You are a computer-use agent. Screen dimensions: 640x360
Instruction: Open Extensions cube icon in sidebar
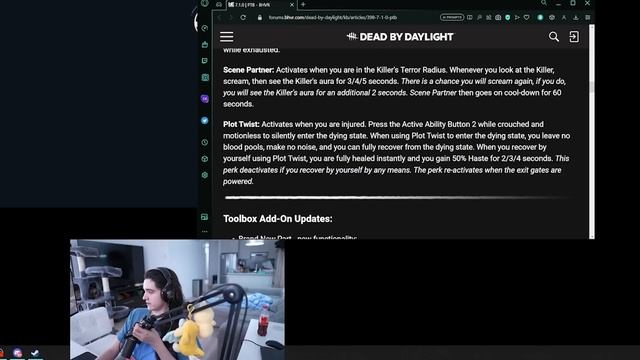point(205,159)
